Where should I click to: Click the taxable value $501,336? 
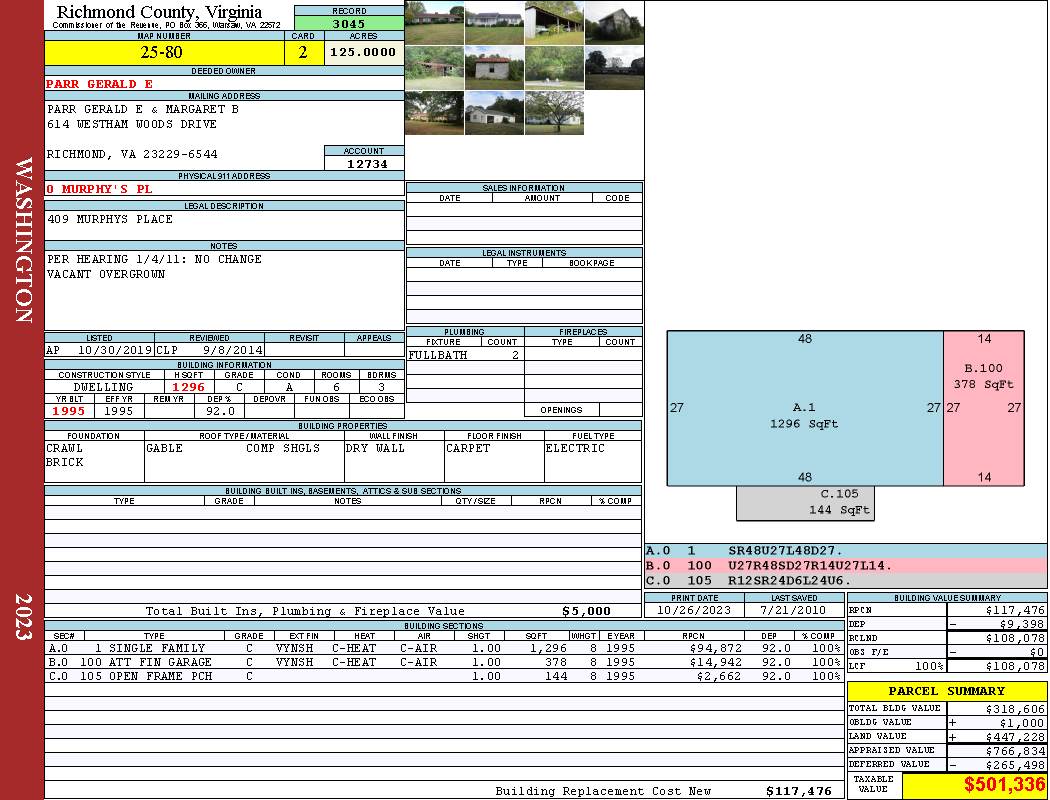tap(1004, 785)
